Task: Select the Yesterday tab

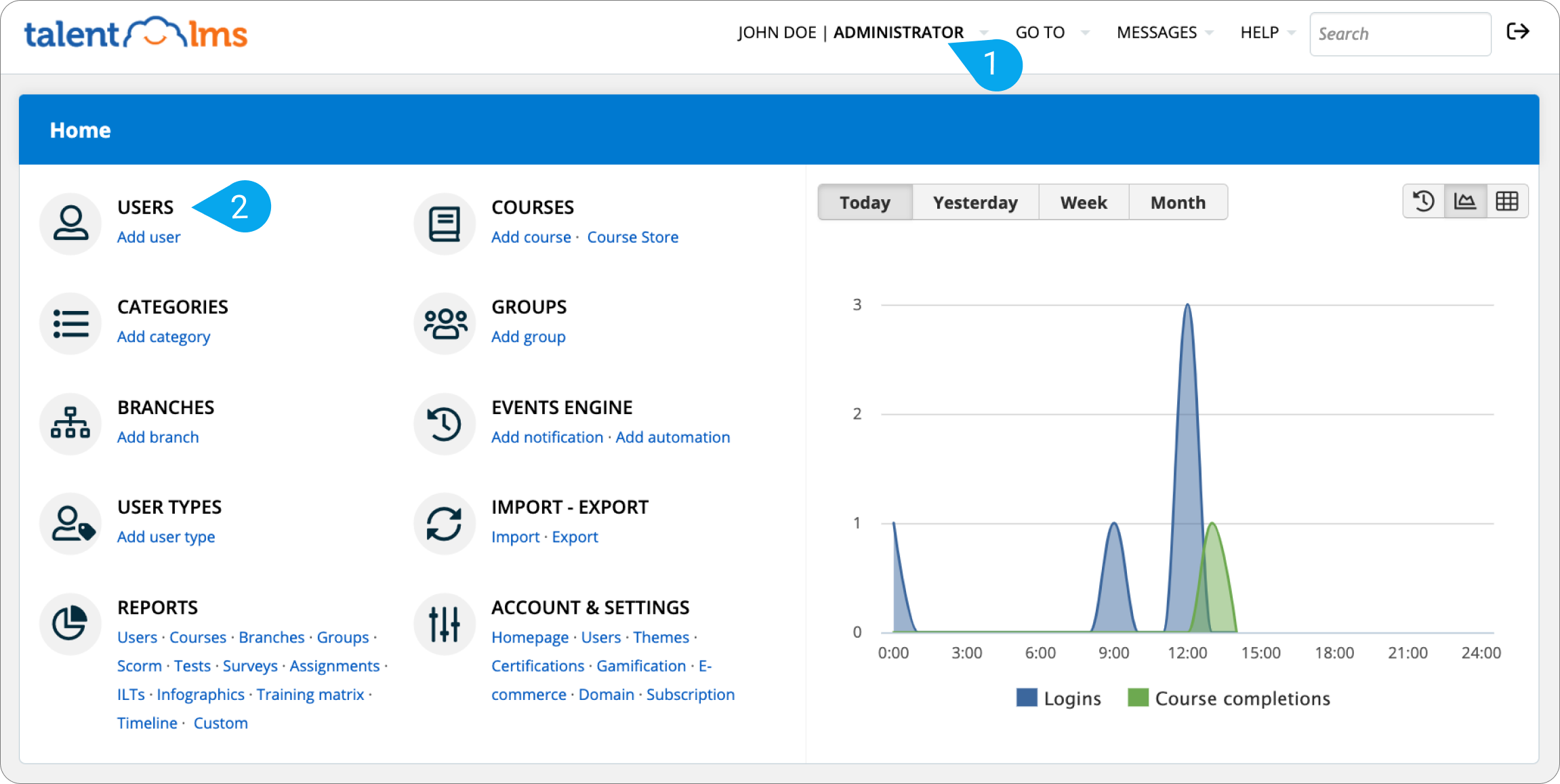Action: (x=974, y=203)
